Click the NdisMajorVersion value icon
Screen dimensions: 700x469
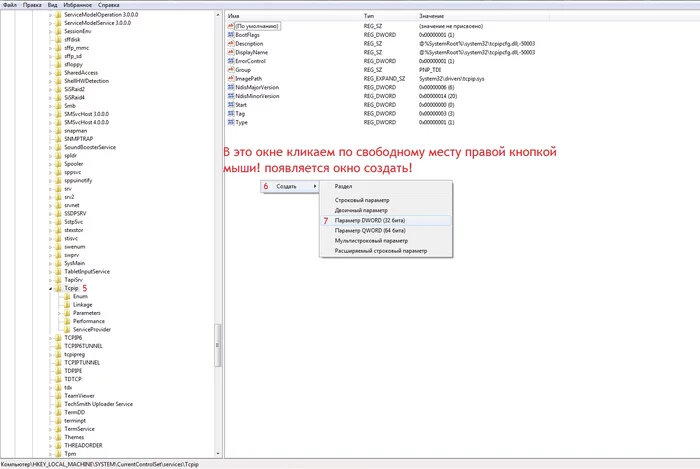231,87
